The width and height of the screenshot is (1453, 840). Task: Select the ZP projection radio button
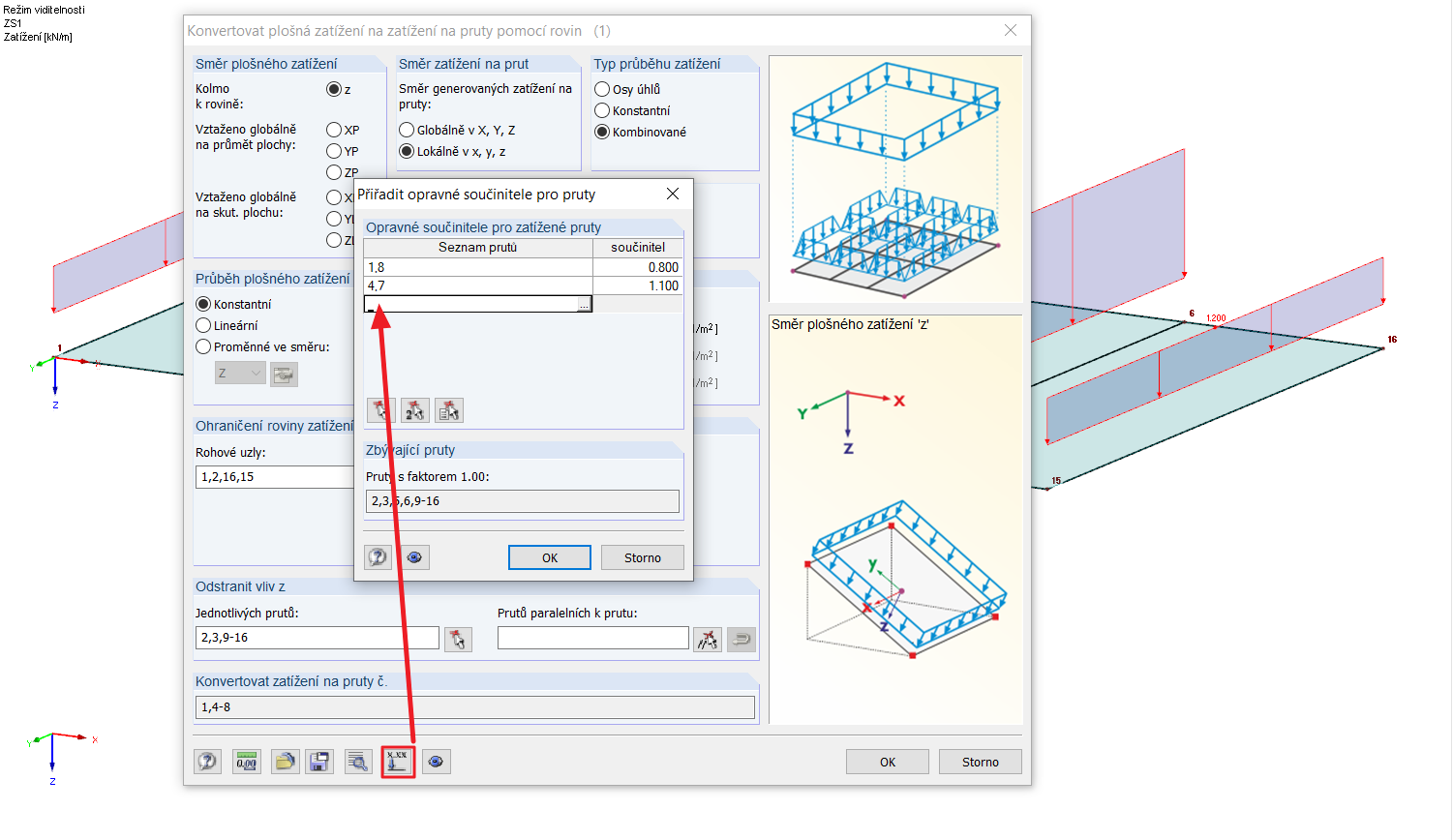coord(334,172)
